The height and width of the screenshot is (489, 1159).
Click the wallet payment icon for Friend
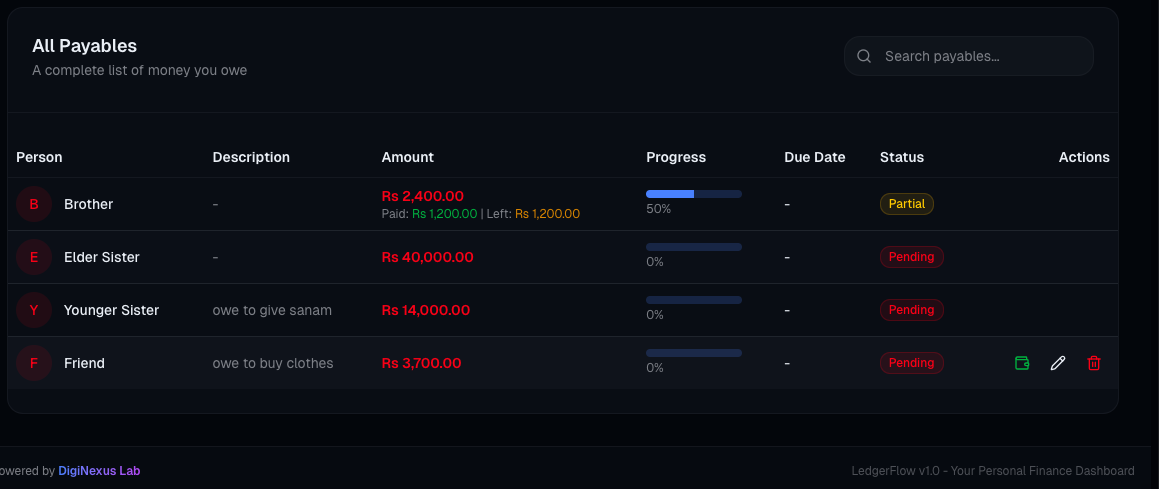click(x=1022, y=363)
